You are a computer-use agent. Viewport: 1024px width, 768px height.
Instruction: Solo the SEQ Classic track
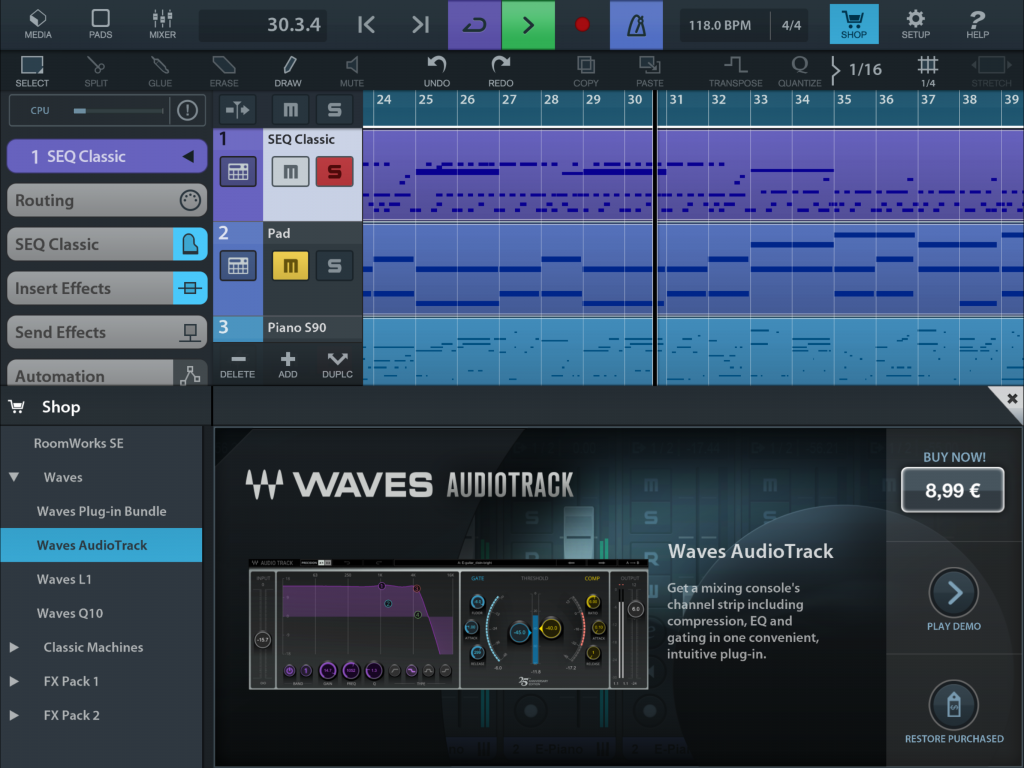[x=335, y=171]
